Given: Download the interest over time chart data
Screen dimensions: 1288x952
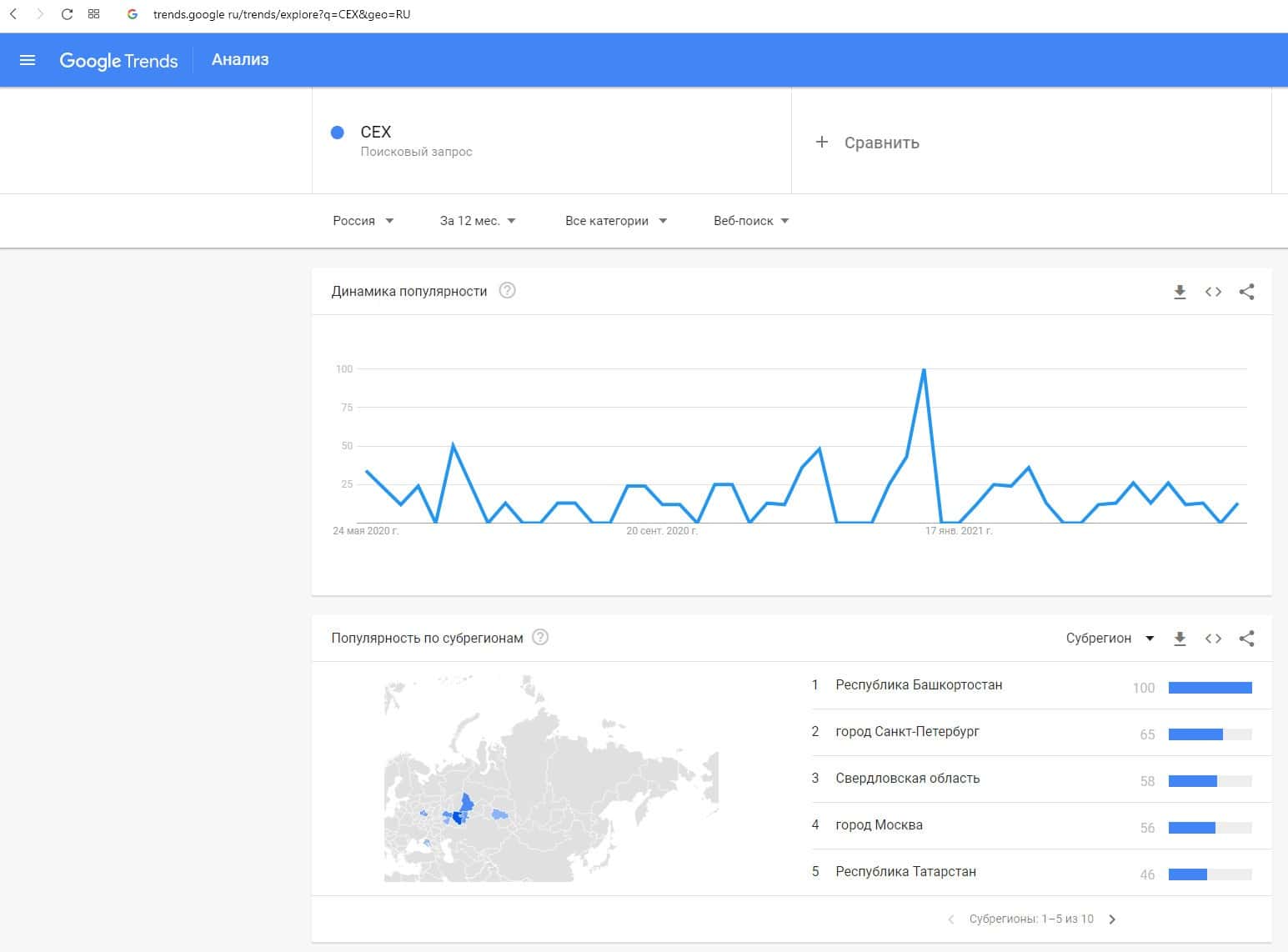Looking at the screenshot, I should [x=1180, y=292].
